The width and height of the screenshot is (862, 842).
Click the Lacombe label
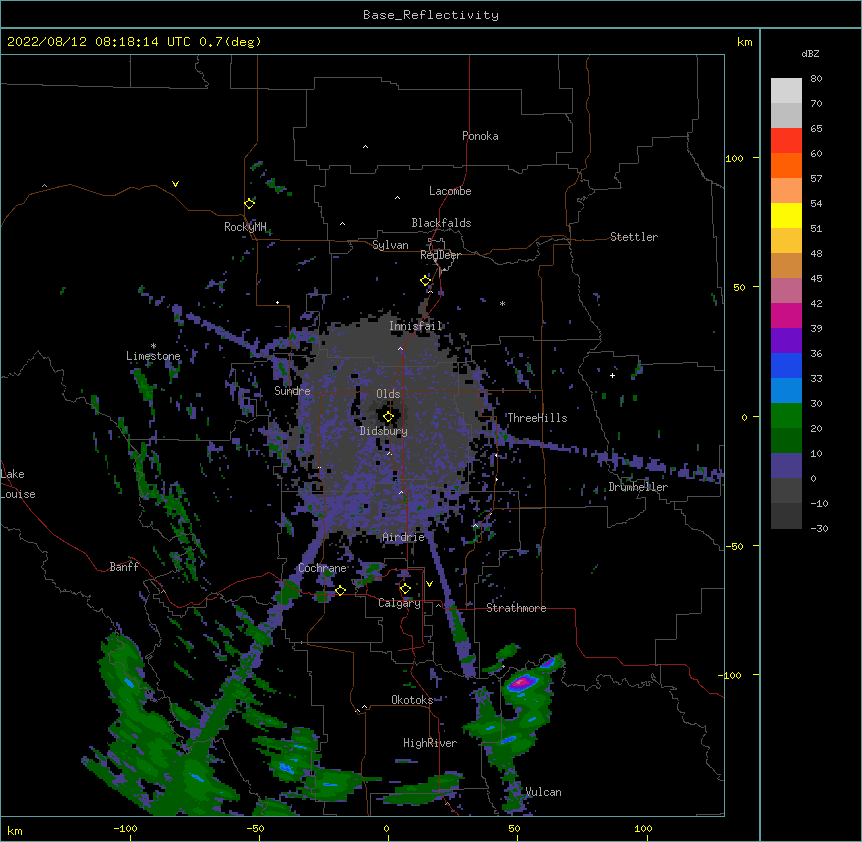coord(450,191)
